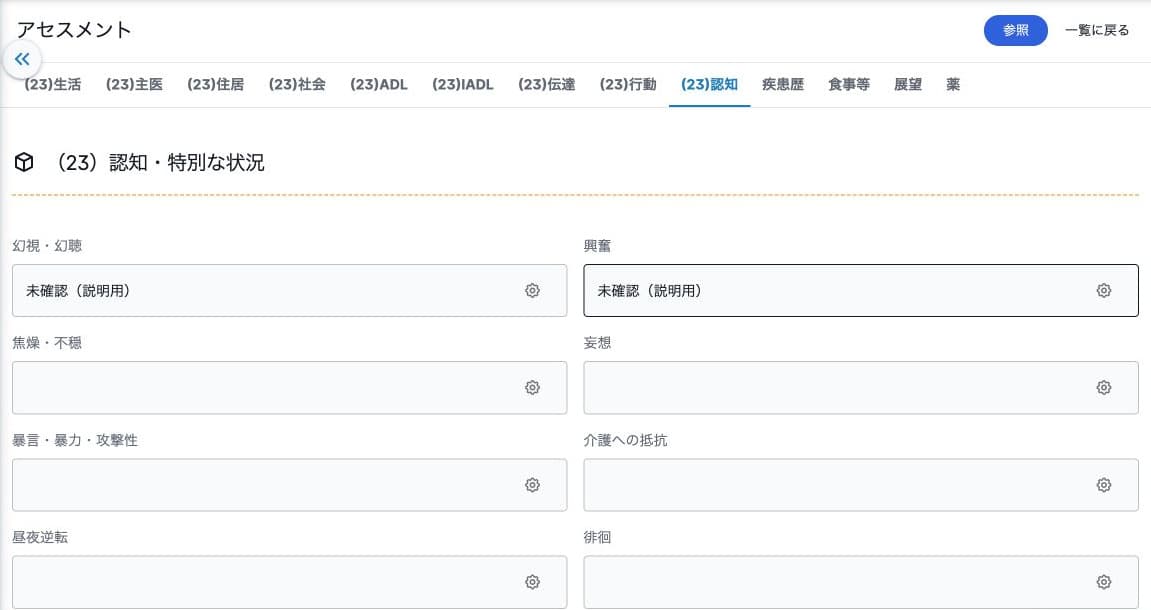This screenshot has width=1151, height=610.
Task: Click gear icon in 幻視・幻聴 field
Action: (532, 291)
